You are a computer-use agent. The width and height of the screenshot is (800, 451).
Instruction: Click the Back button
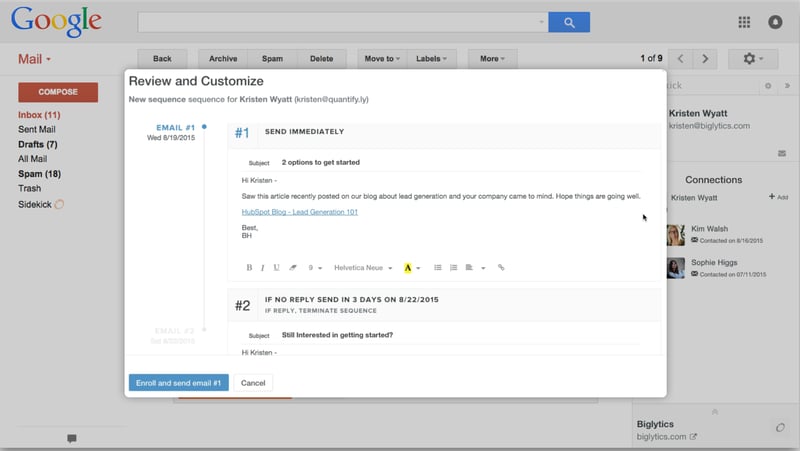[x=162, y=59]
